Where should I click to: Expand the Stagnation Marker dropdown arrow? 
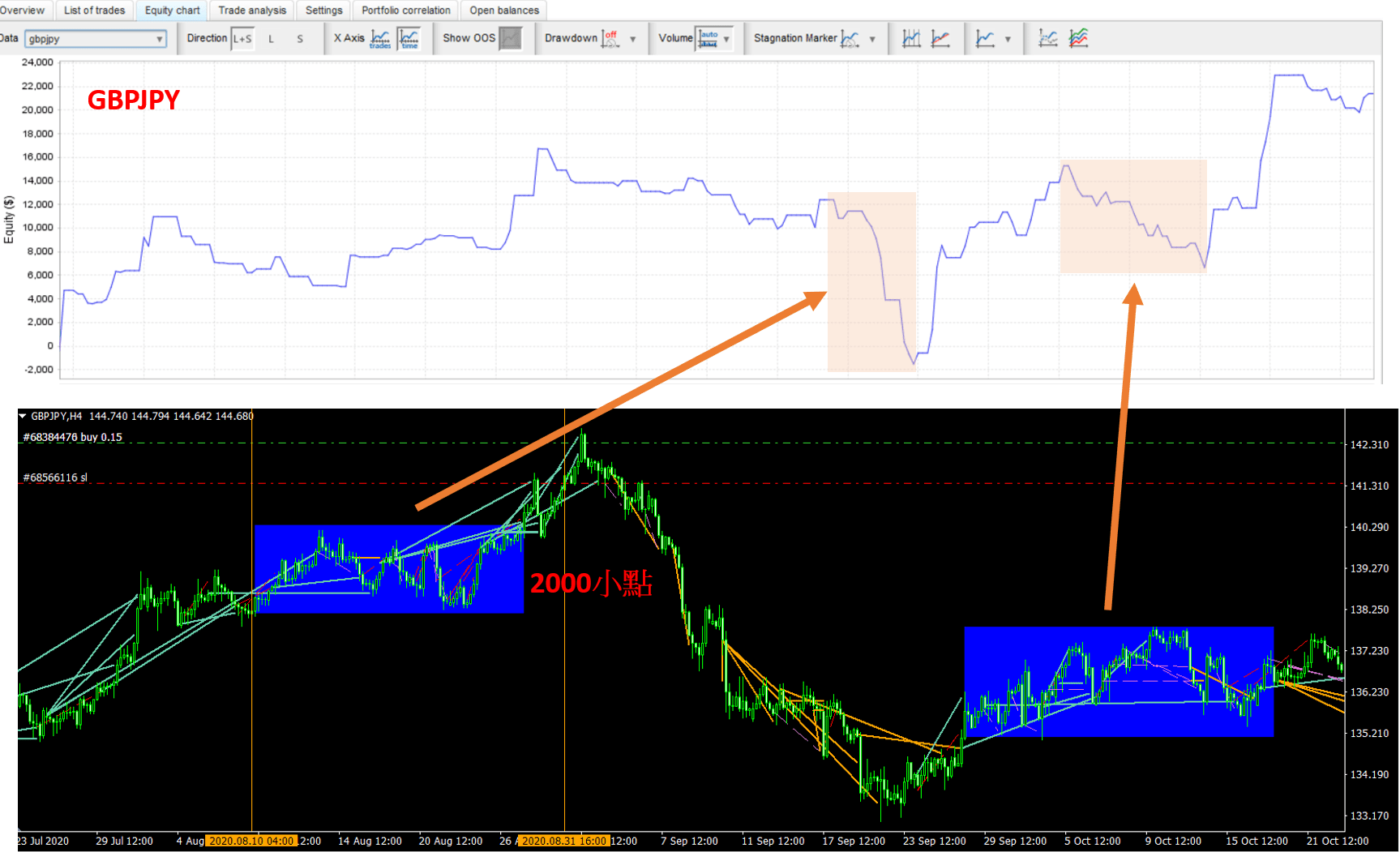click(x=872, y=39)
